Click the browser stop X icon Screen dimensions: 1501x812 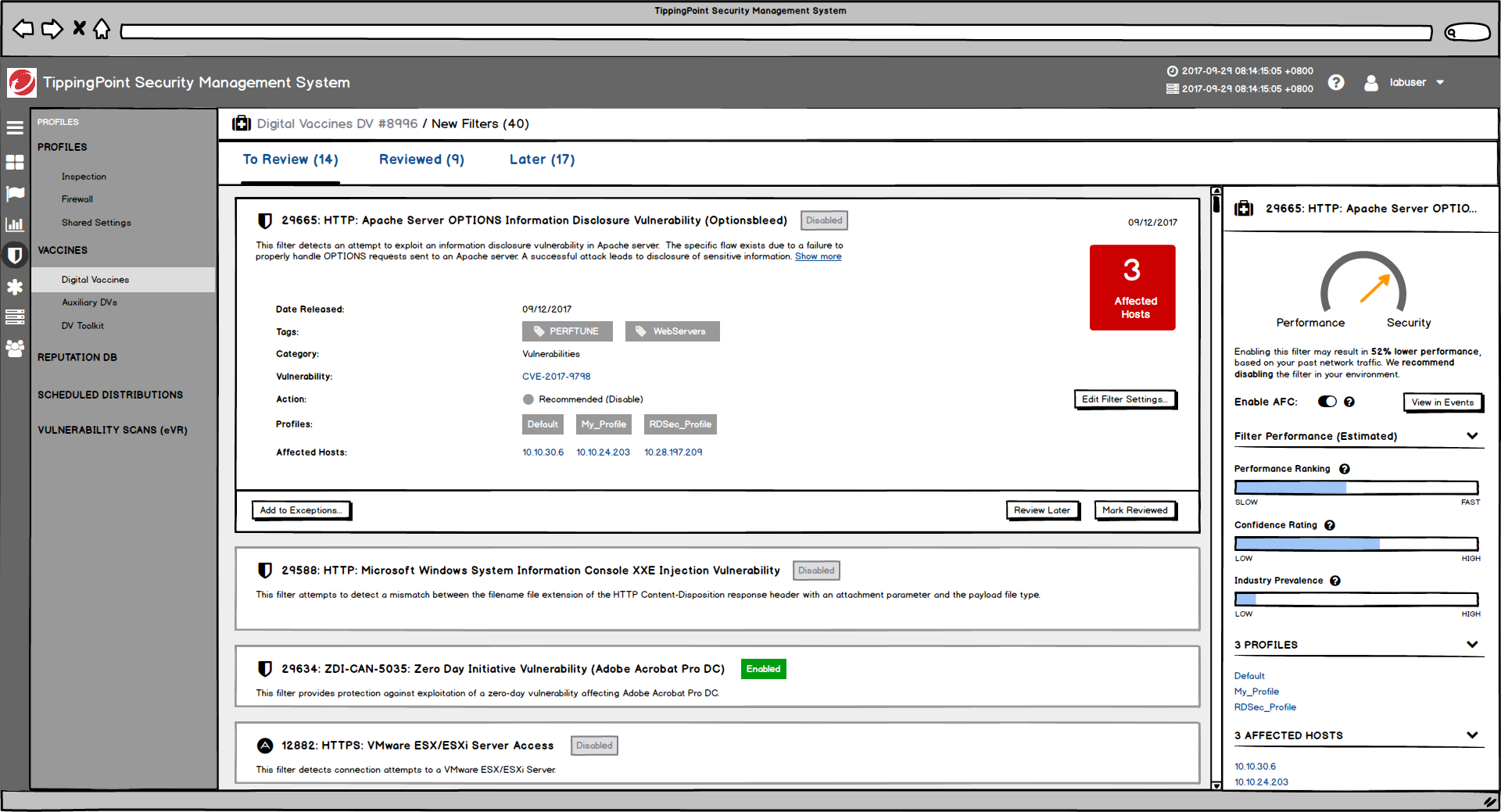coord(79,29)
